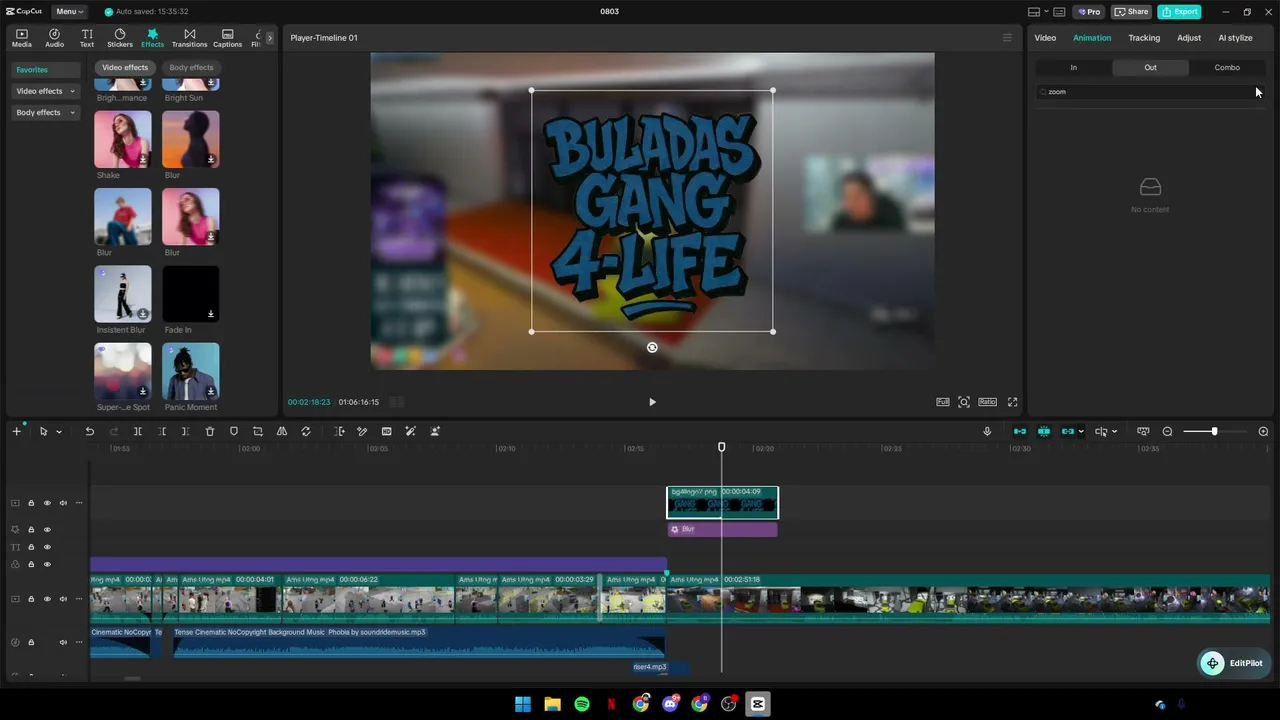Open the Media panel
1280x720 pixels.
[x=21, y=38]
